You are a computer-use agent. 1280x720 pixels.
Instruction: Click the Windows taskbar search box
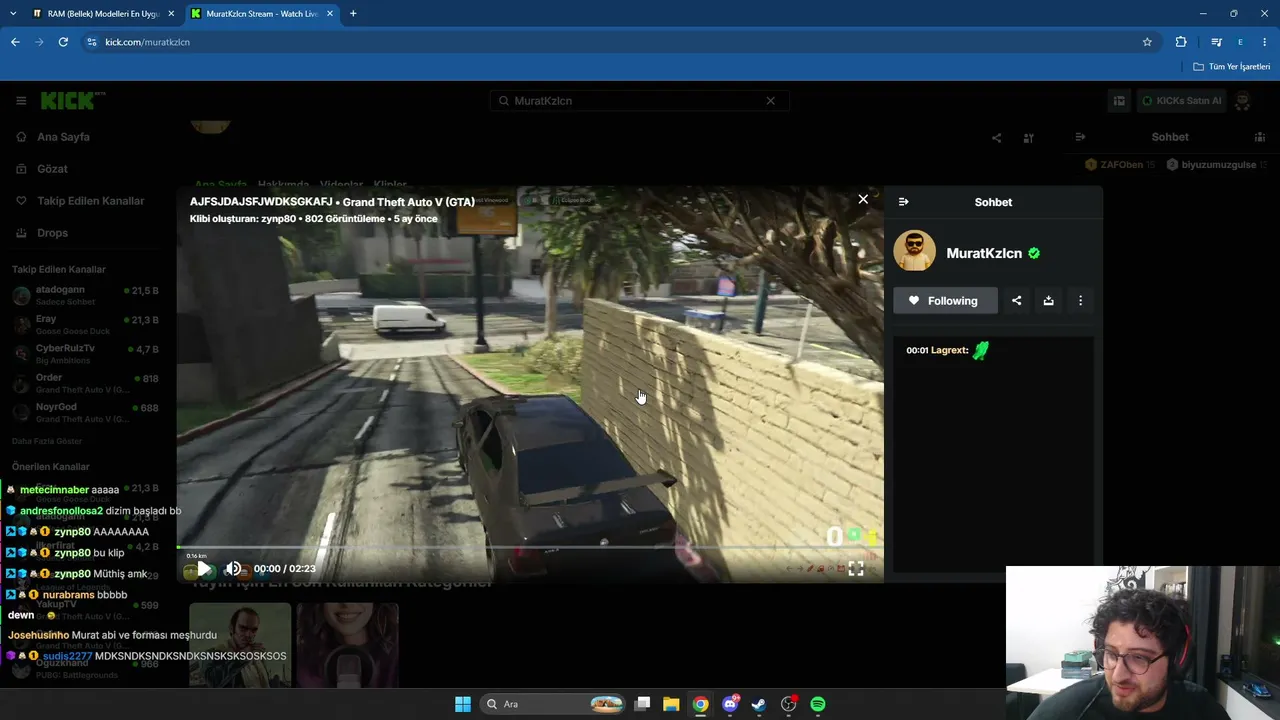click(x=552, y=704)
